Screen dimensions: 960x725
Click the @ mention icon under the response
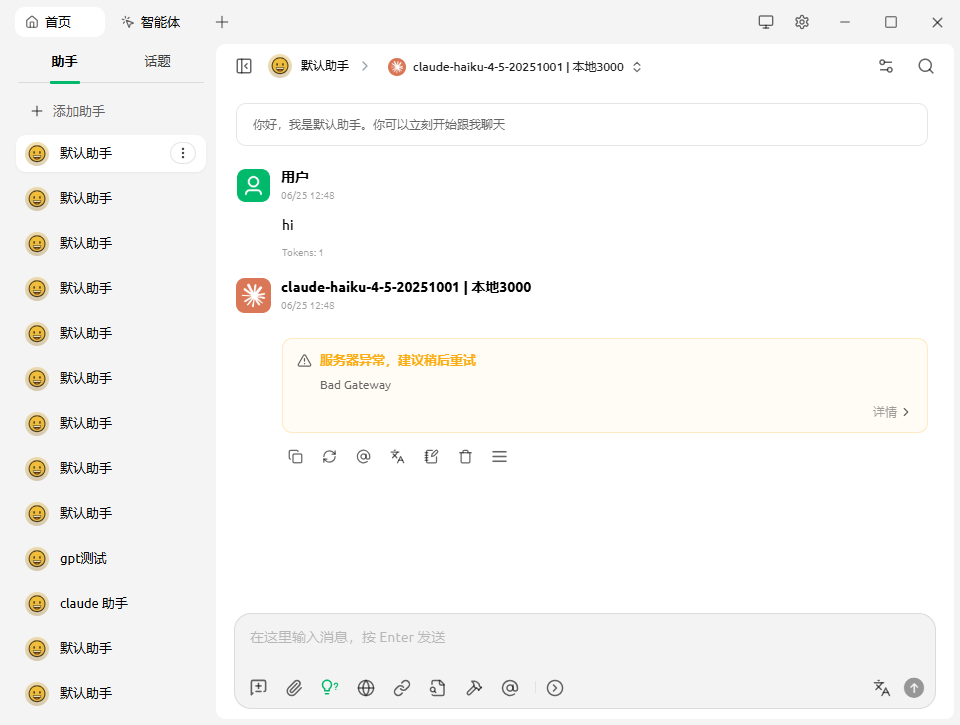[x=363, y=457]
